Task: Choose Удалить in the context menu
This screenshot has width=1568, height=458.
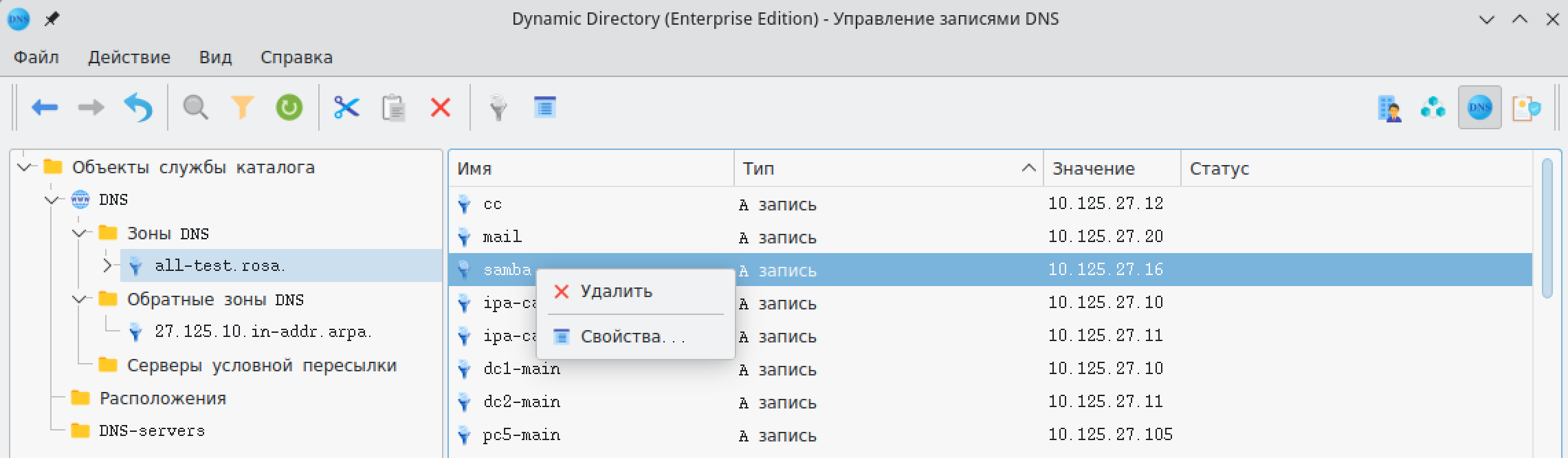Action: [x=616, y=292]
